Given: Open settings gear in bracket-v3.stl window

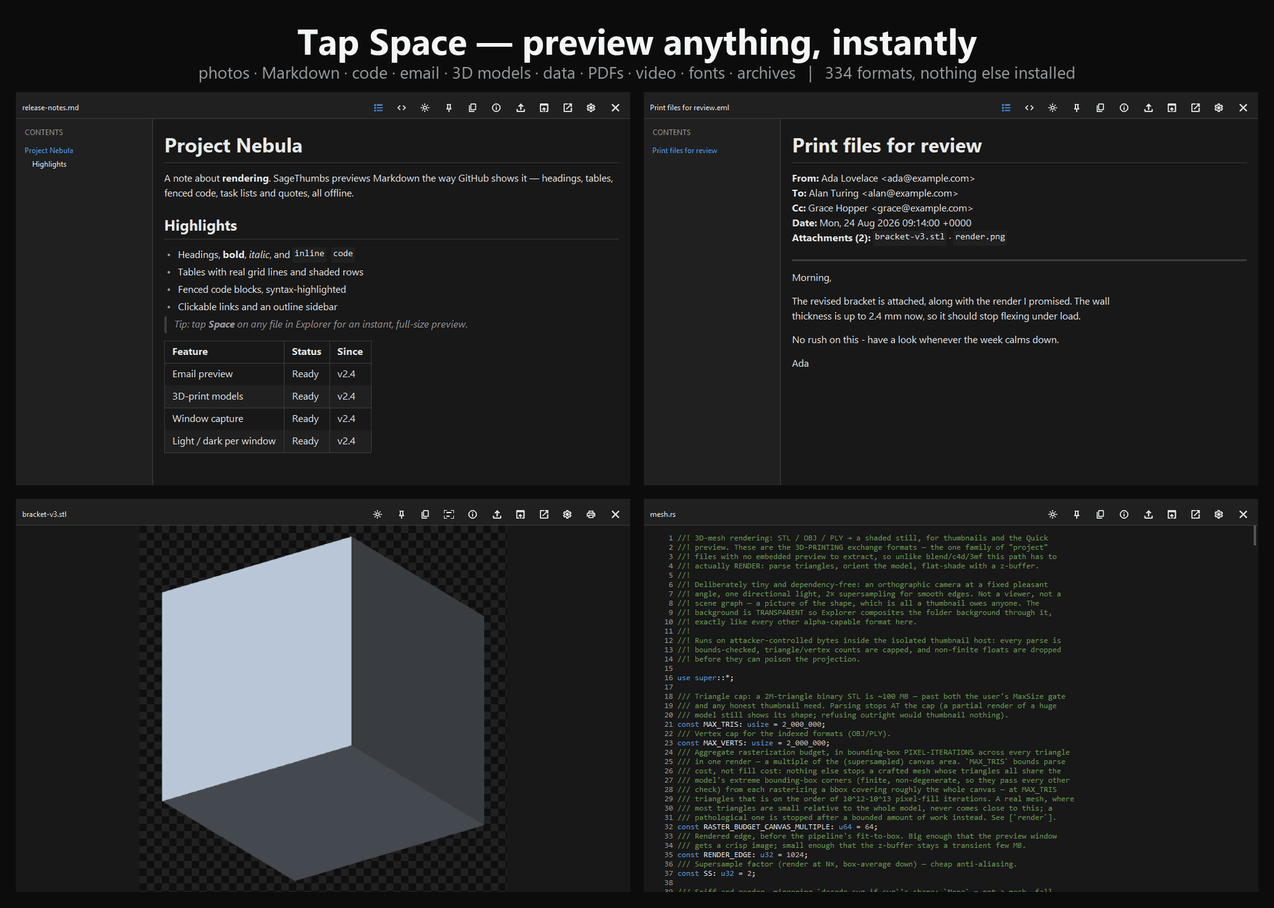Looking at the screenshot, I should click(567, 514).
